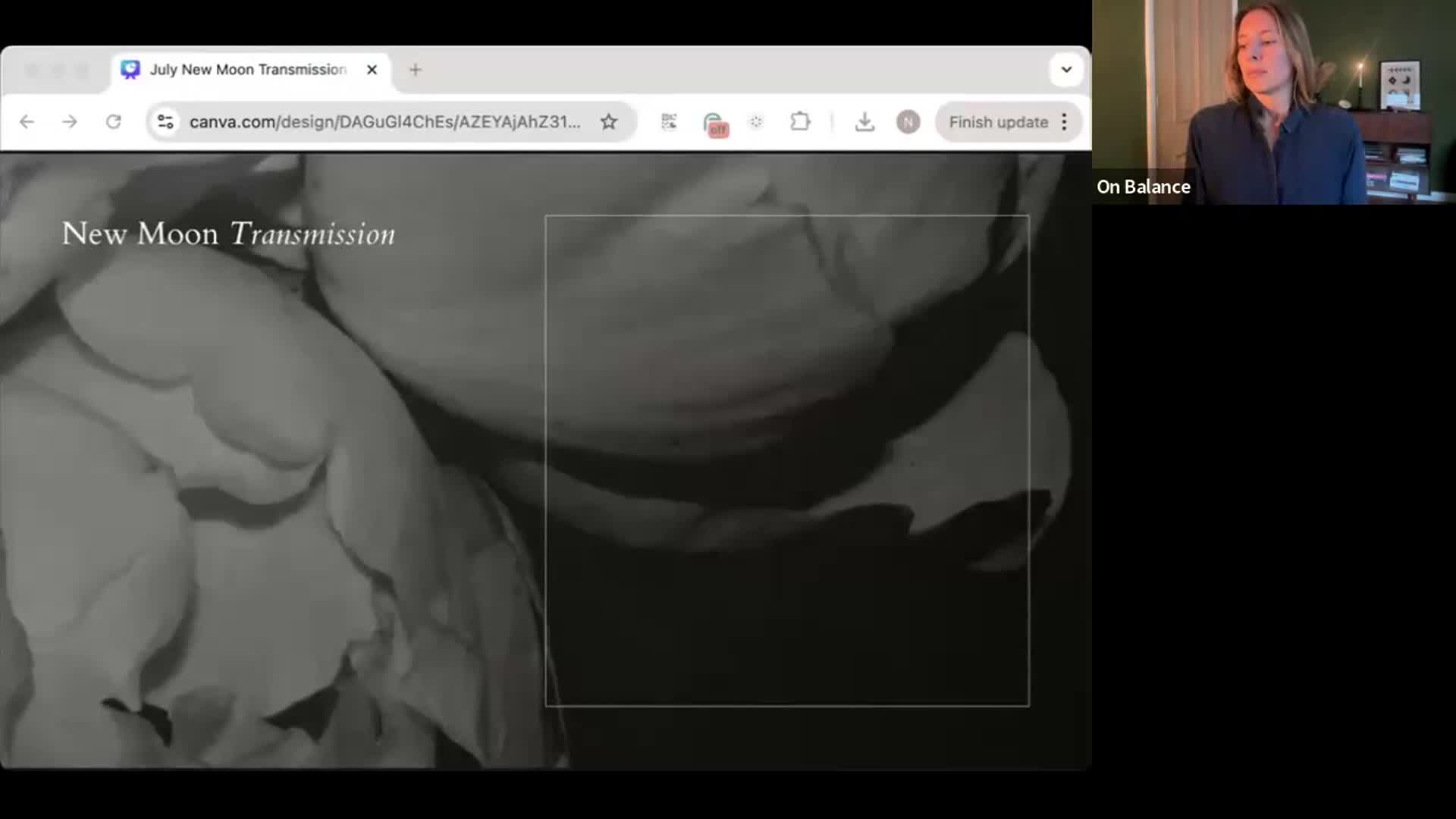The image size is (1456, 819).
Task: Open the site information icon in the address bar
Action: (x=165, y=122)
